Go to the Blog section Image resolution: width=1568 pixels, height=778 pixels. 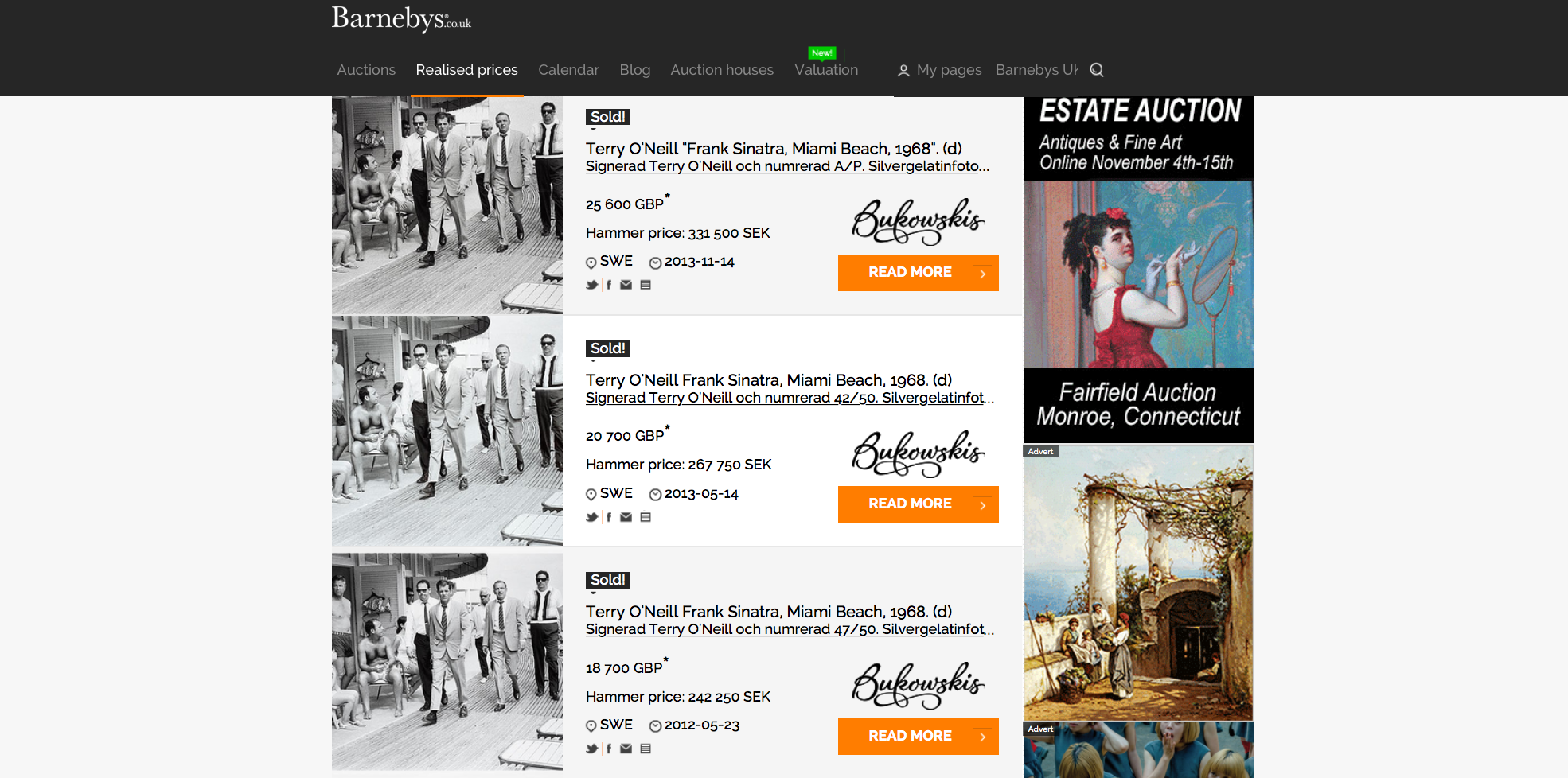pos(634,70)
